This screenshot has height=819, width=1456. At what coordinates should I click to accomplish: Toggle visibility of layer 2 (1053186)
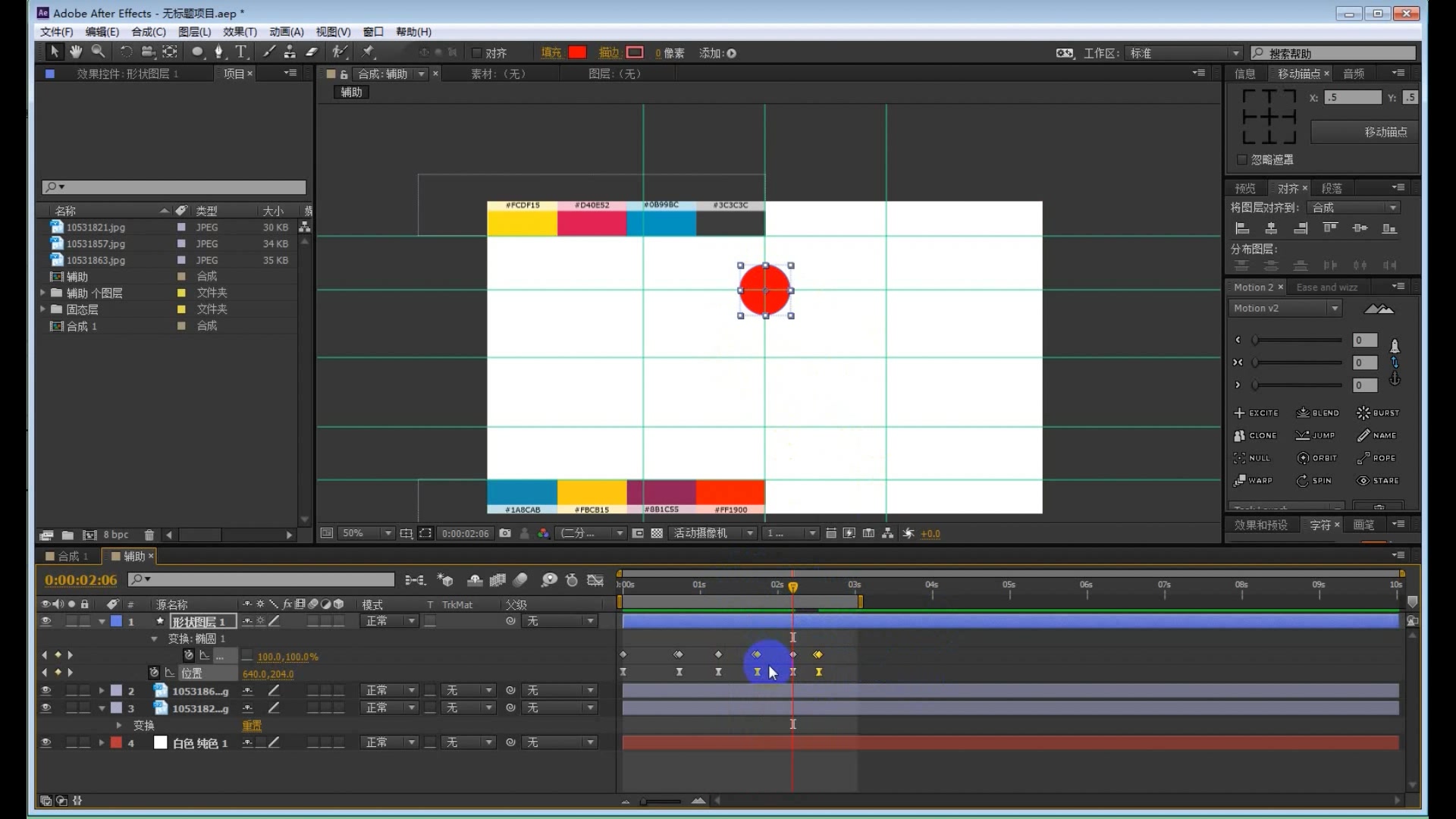pyautogui.click(x=45, y=690)
